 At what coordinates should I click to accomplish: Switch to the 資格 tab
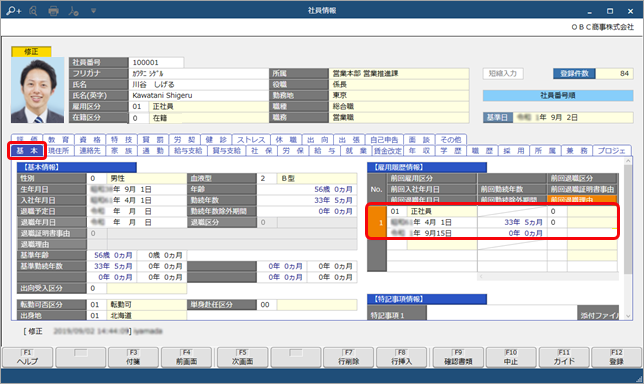[90, 140]
